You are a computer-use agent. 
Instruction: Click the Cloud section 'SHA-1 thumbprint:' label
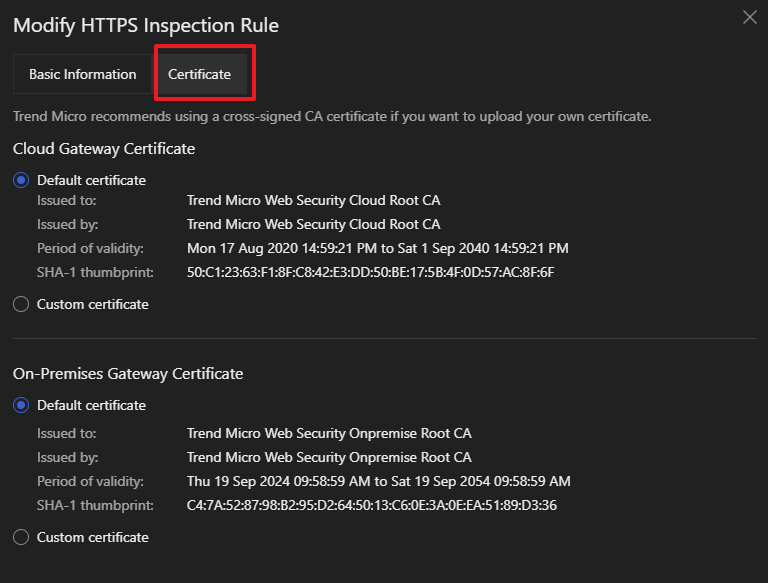pyautogui.click(x=95, y=272)
